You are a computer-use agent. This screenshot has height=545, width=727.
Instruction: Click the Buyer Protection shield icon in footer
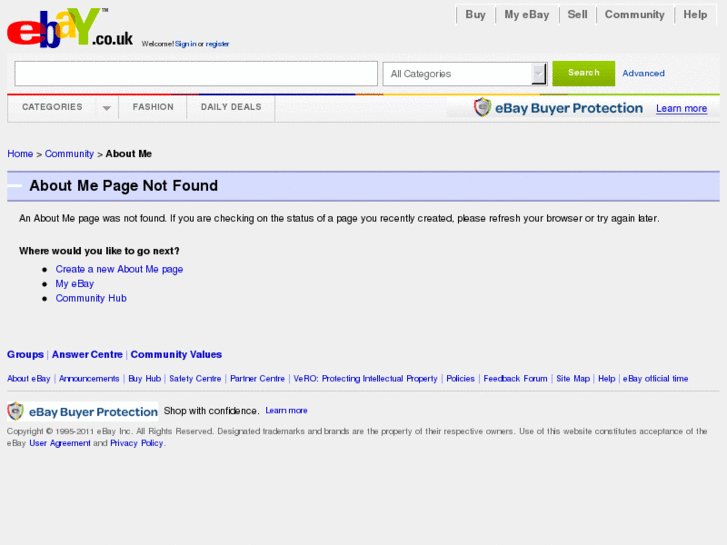tap(15, 411)
